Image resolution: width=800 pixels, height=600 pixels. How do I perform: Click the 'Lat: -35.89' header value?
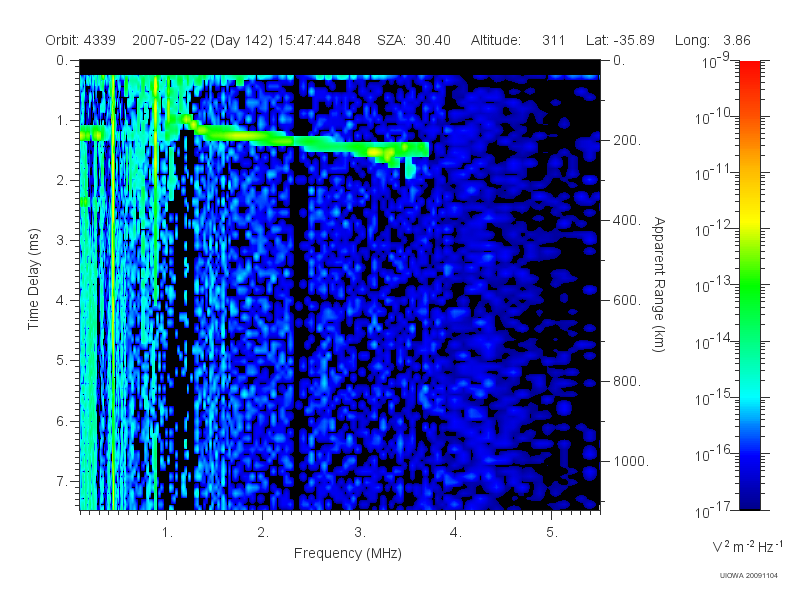(620, 40)
